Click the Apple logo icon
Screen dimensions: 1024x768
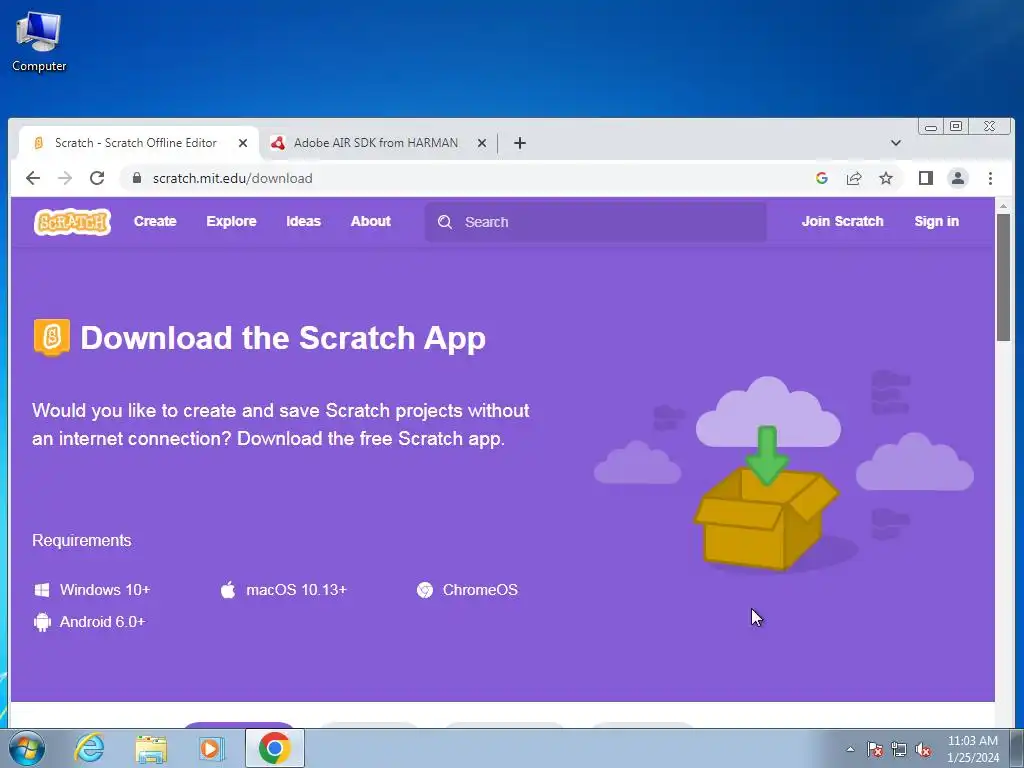pos(228,590)
